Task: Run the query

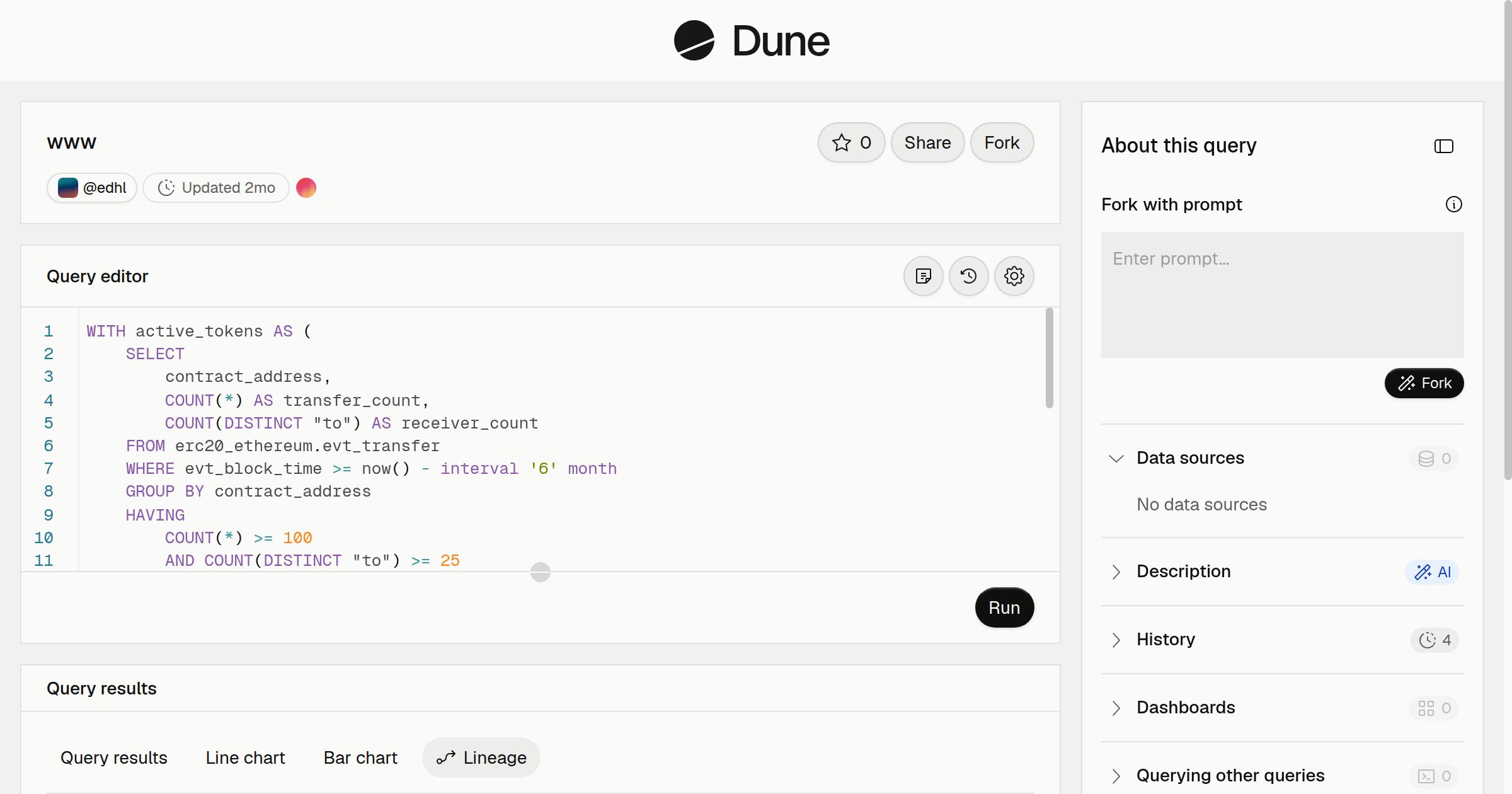Action: click(x=1004, y=607)
